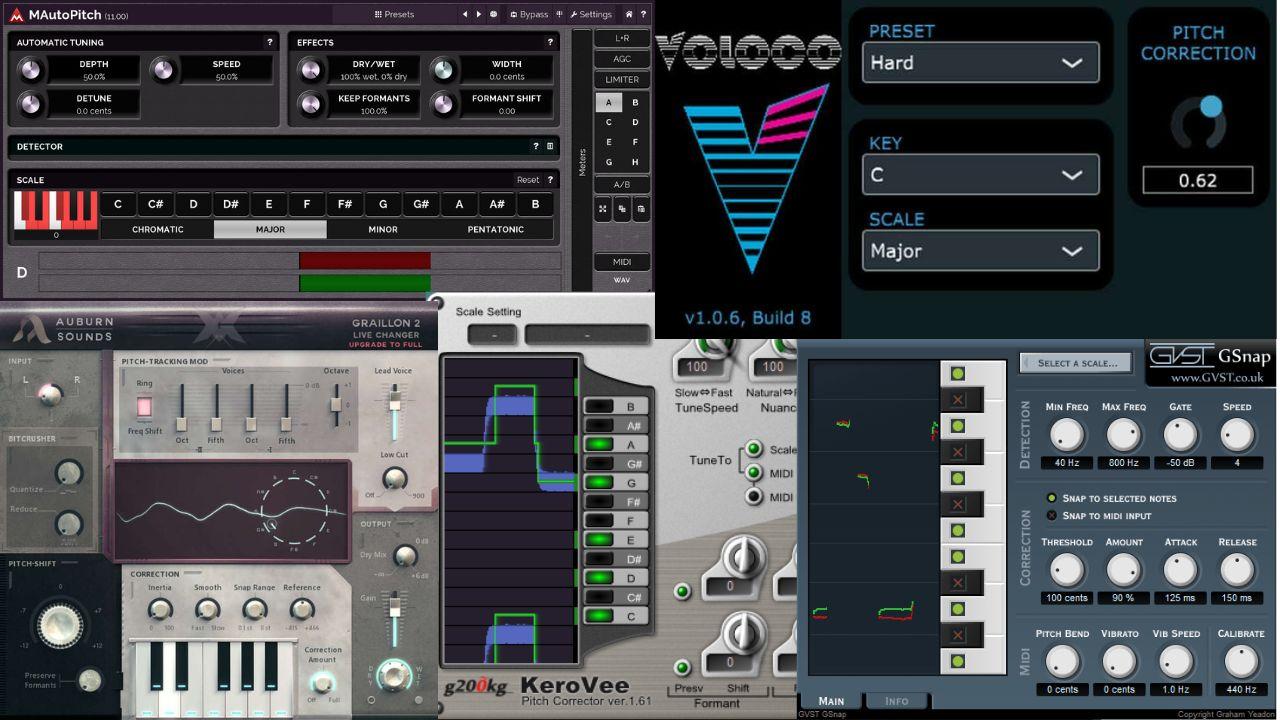Image resolution: width=1280 pixels, height=720 pixels.
Task: Click Graillon Smooth knob
Action: pos(207,609)
